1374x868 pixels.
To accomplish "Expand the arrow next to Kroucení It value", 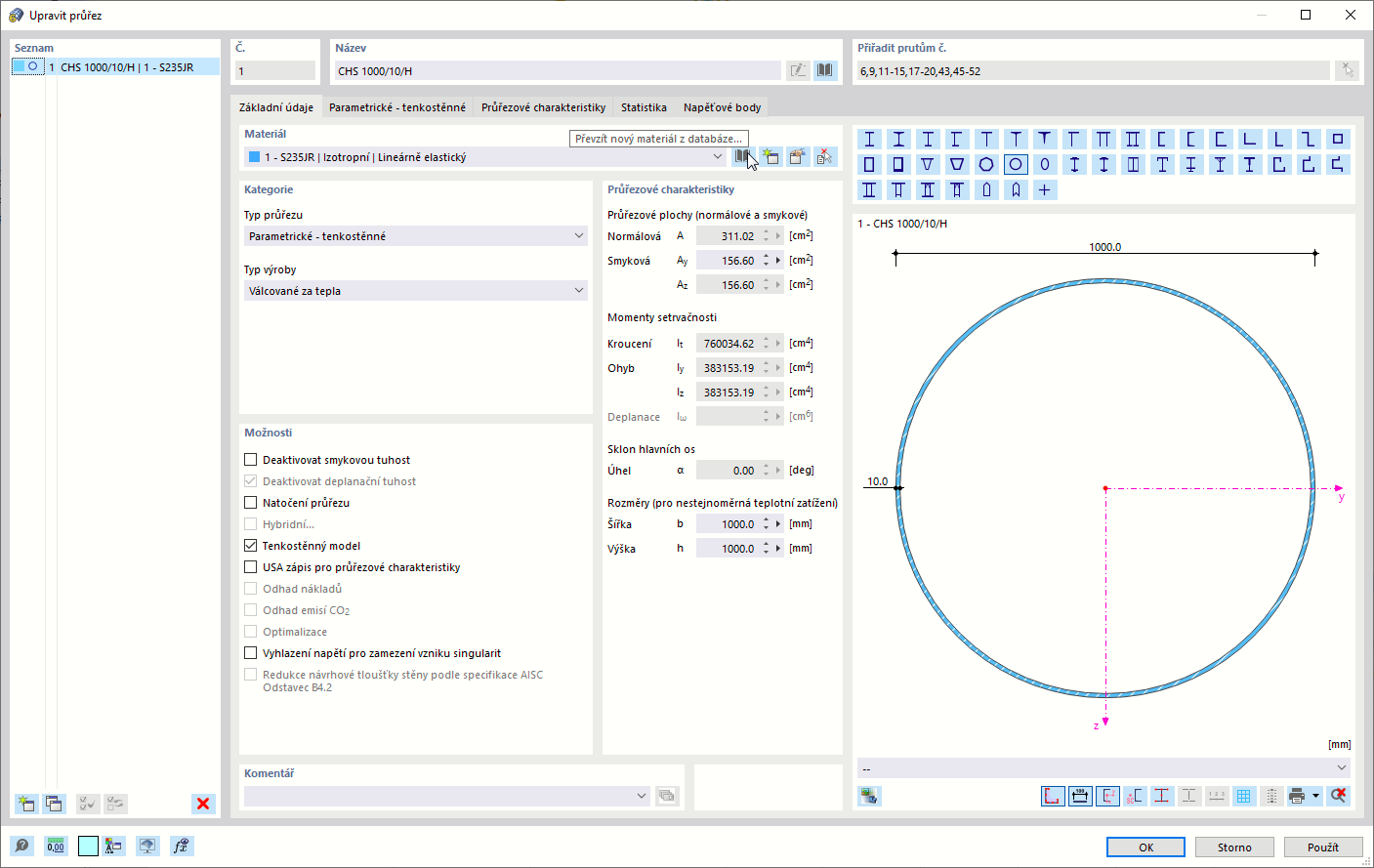I will click(778, 344).
